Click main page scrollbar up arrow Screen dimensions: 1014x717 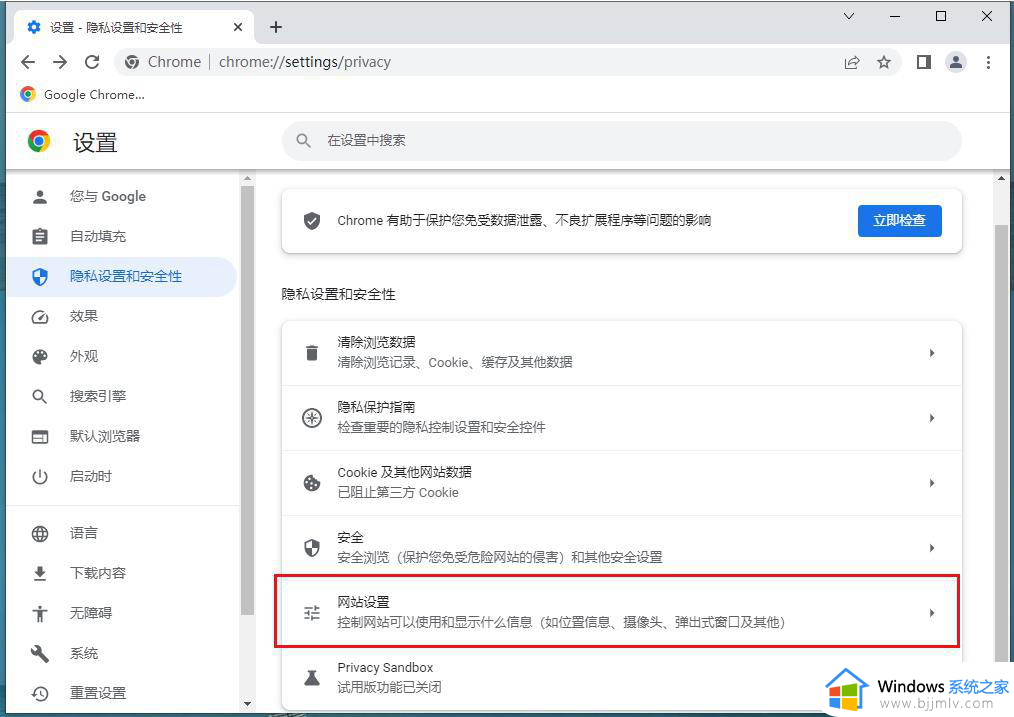click(x=1001, y=178)
